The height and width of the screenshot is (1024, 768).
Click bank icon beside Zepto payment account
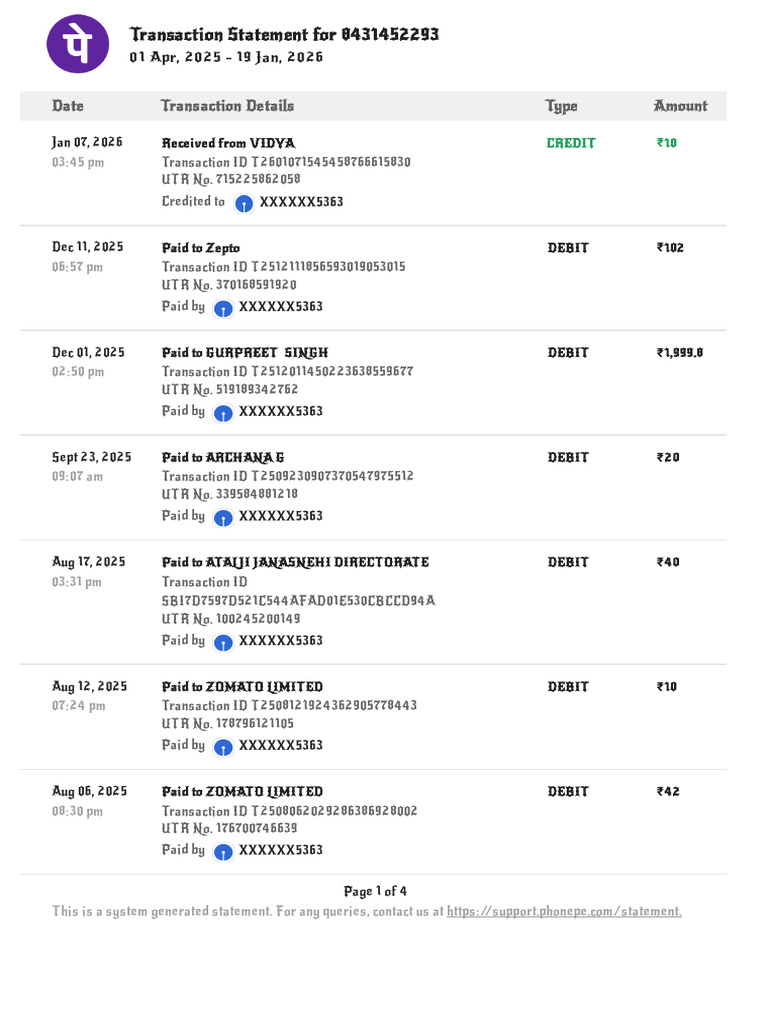224,308
